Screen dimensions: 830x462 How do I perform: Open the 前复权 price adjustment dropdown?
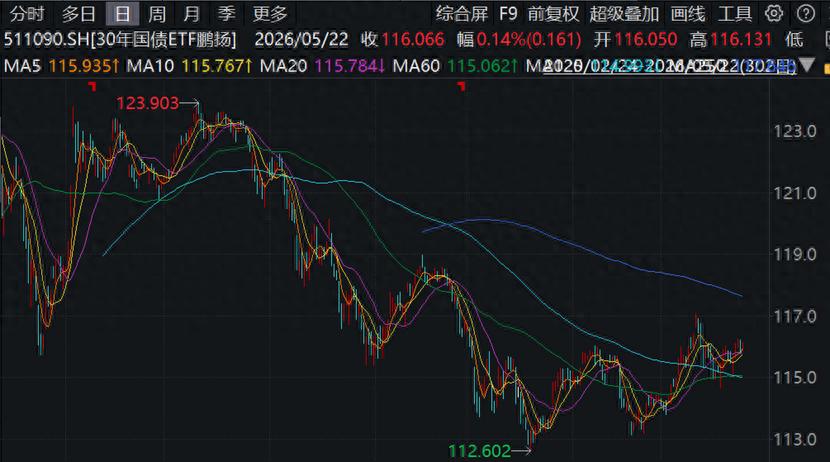click(x=553, y=14)
